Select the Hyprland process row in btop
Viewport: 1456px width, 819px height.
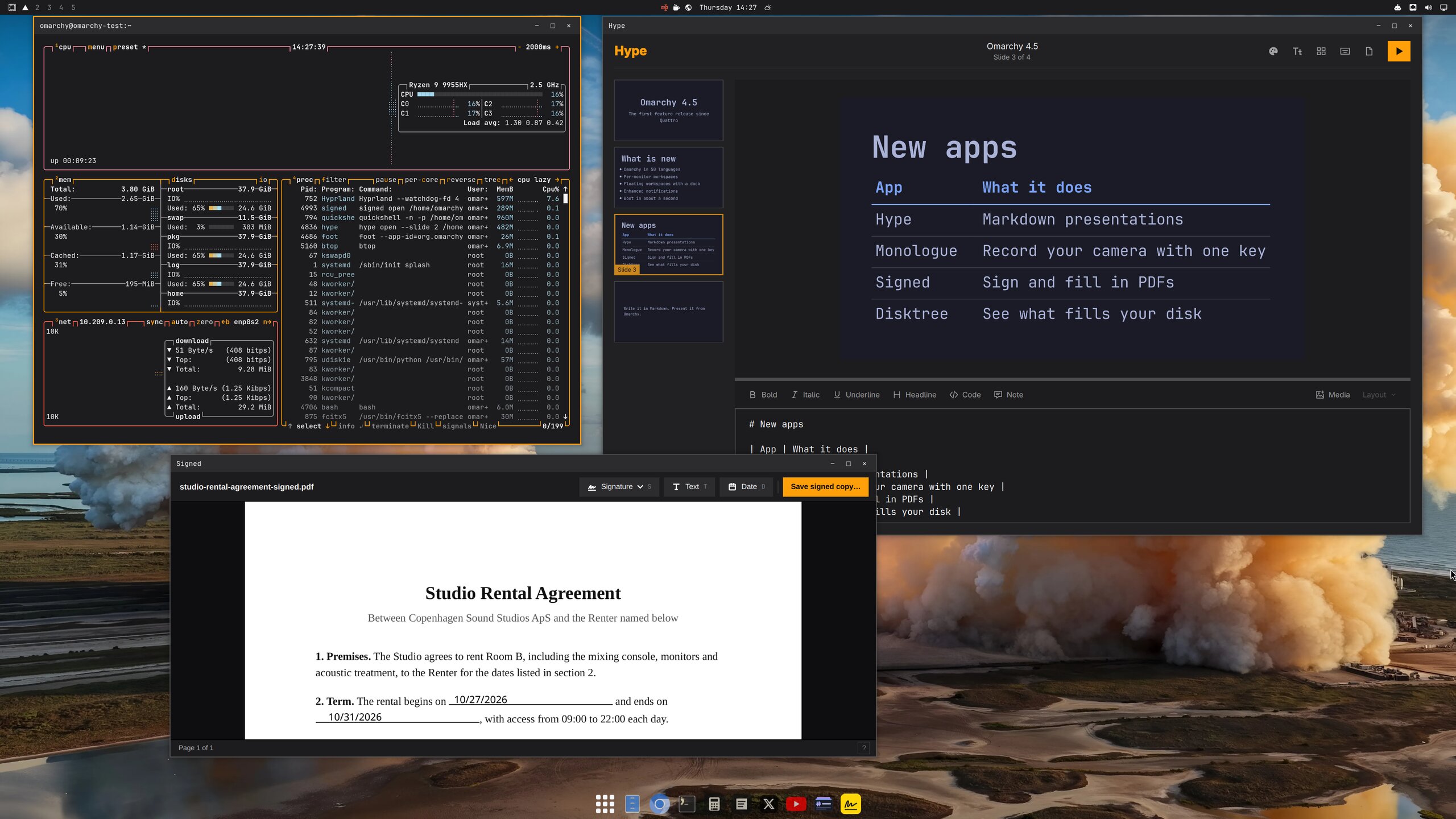(x=430, y=198)
